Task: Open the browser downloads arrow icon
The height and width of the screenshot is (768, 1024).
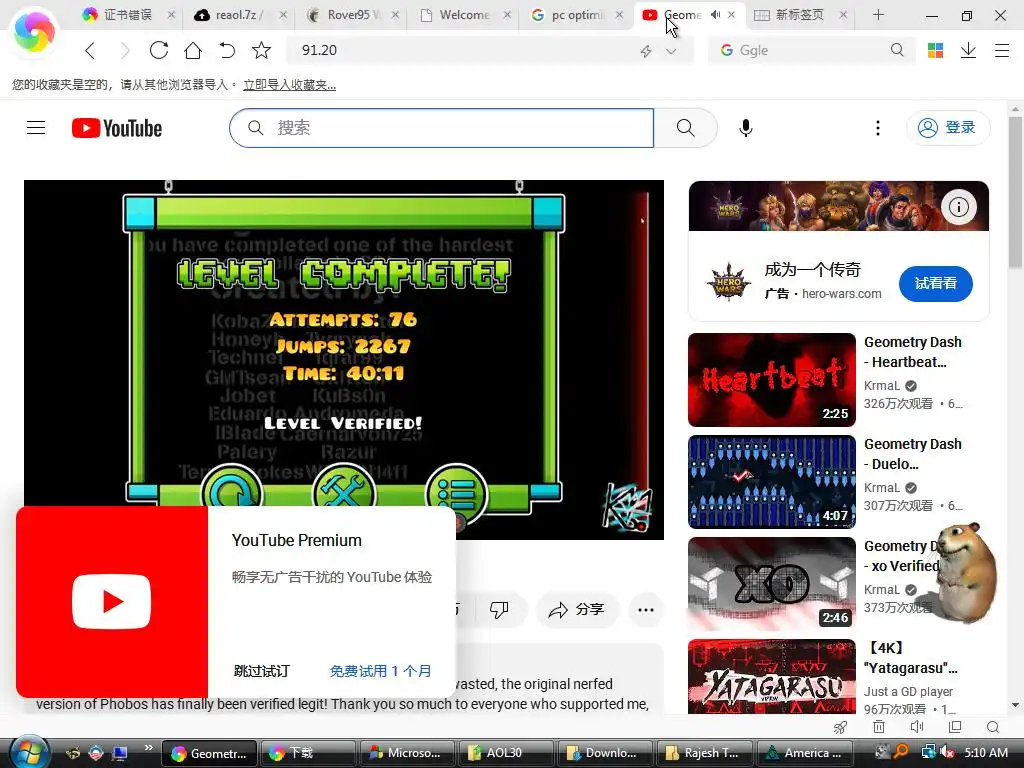Action: (x=968, y=50)
